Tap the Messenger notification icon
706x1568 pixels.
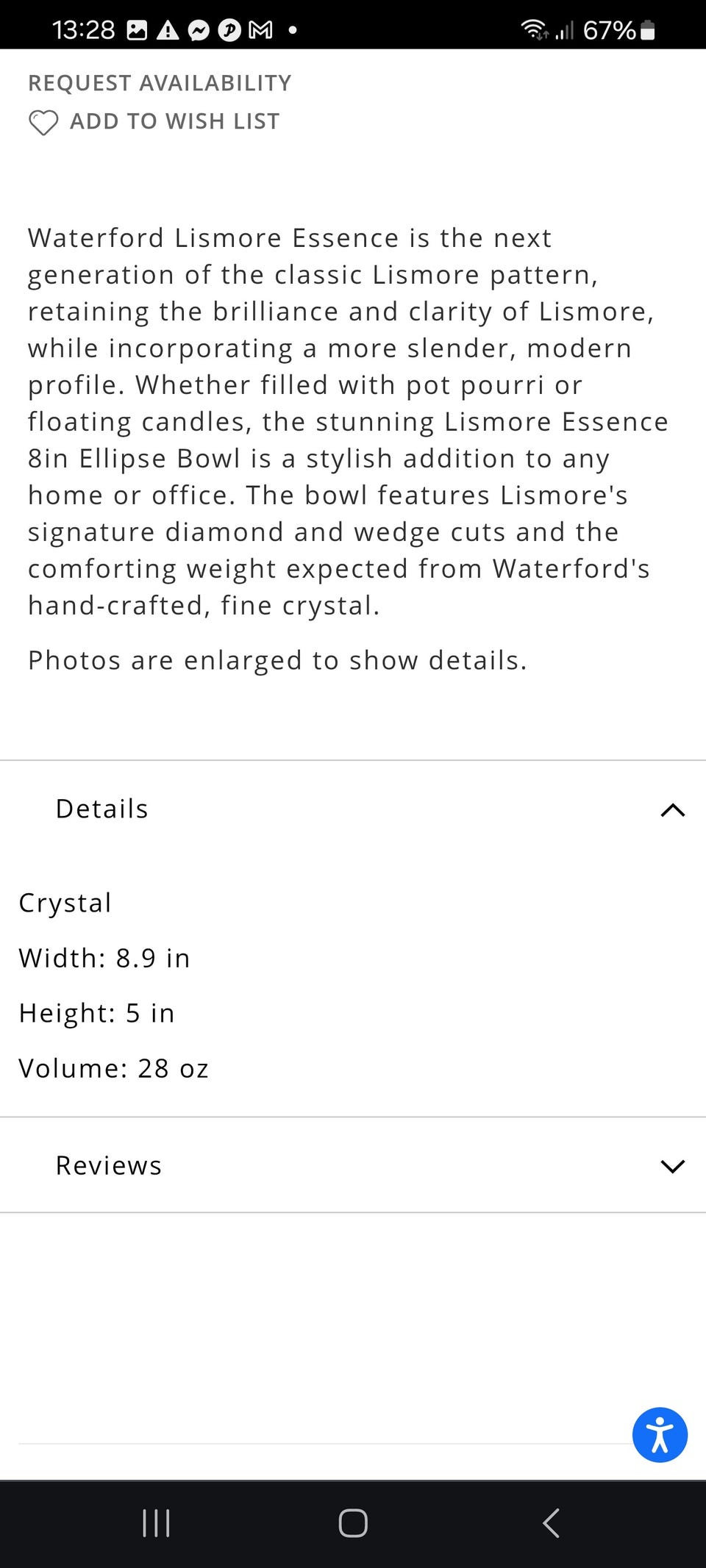199,30
